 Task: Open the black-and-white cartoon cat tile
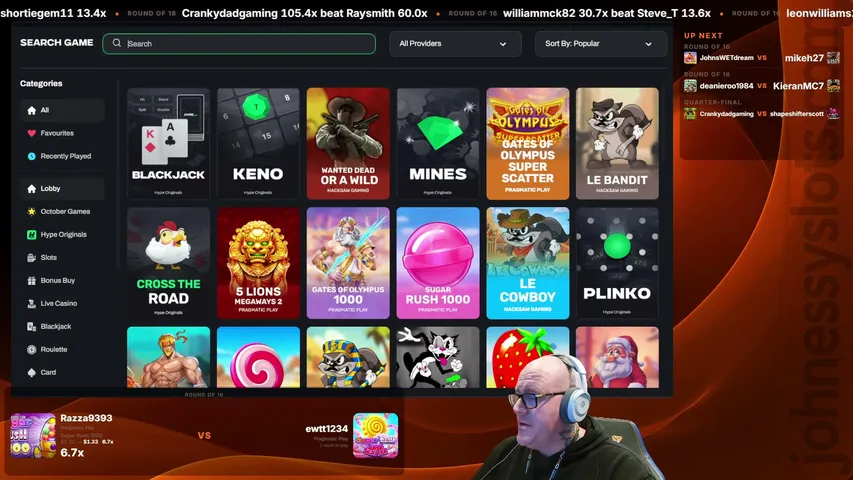(x=438, y=357)
